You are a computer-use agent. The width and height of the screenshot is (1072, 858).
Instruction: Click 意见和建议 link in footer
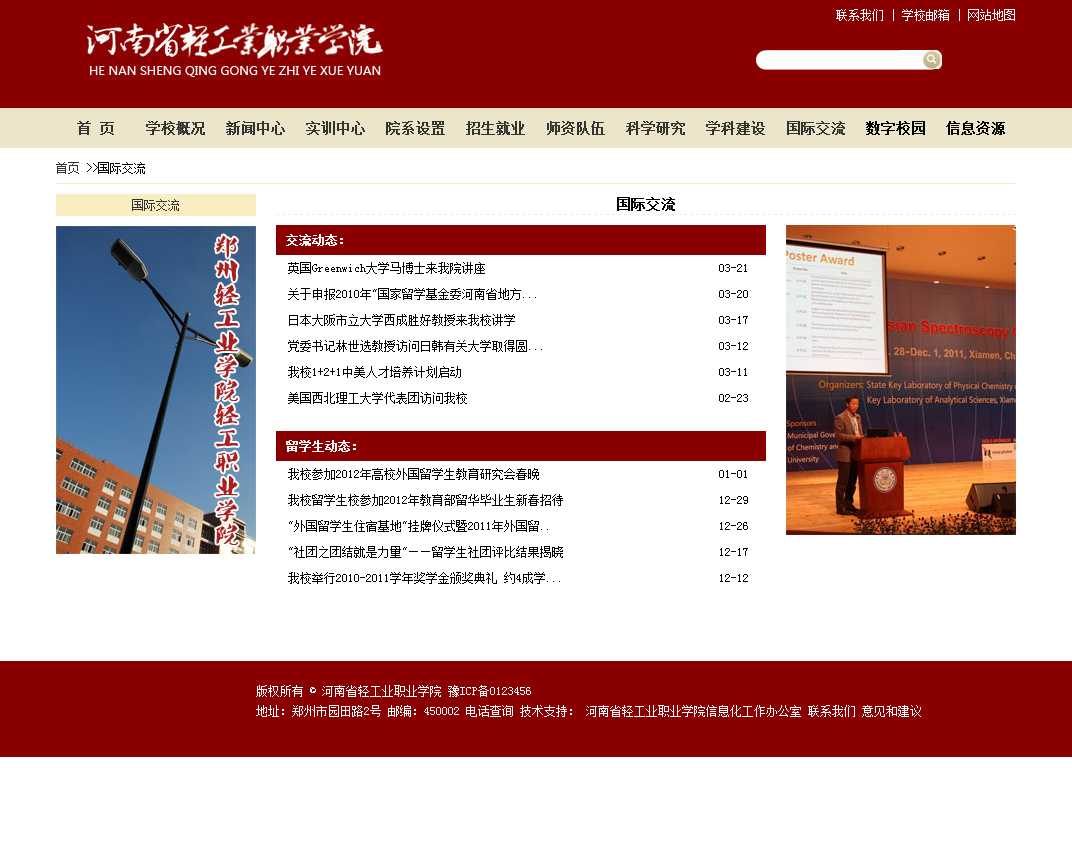coord(891,712)
